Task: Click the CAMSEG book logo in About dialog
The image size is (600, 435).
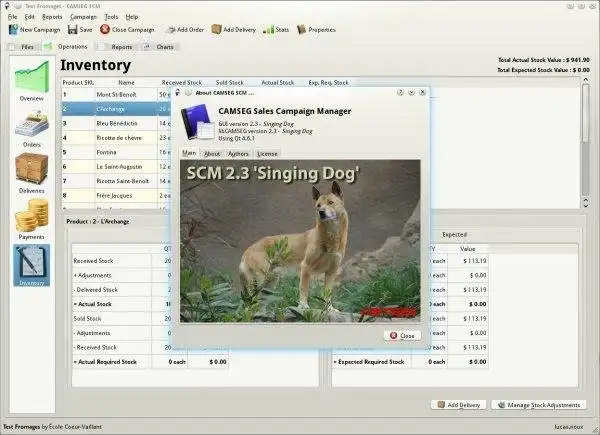Action: click(x=198, y=122)
